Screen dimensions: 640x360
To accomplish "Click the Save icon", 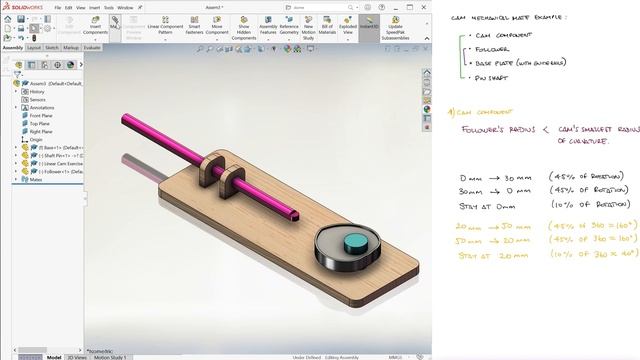I will tap(20, 19).
